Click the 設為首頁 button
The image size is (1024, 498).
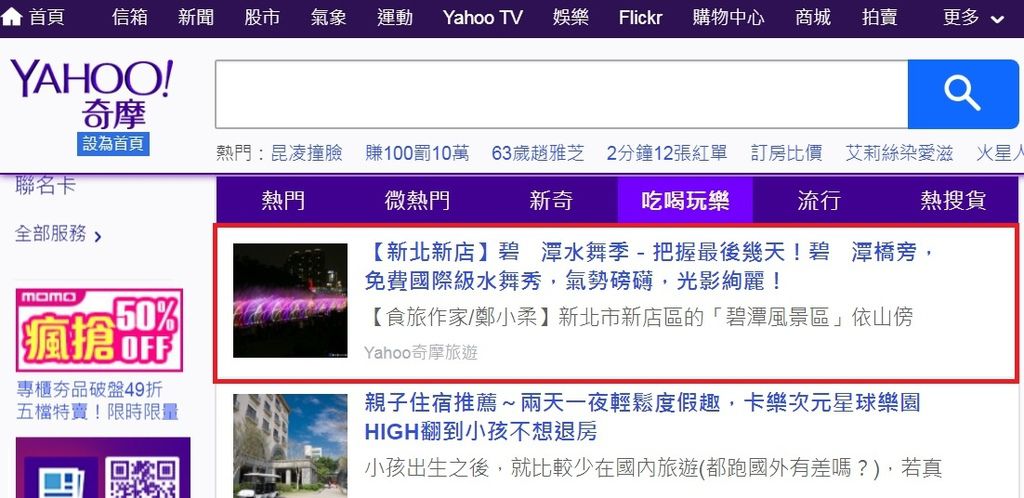point(113,144)
